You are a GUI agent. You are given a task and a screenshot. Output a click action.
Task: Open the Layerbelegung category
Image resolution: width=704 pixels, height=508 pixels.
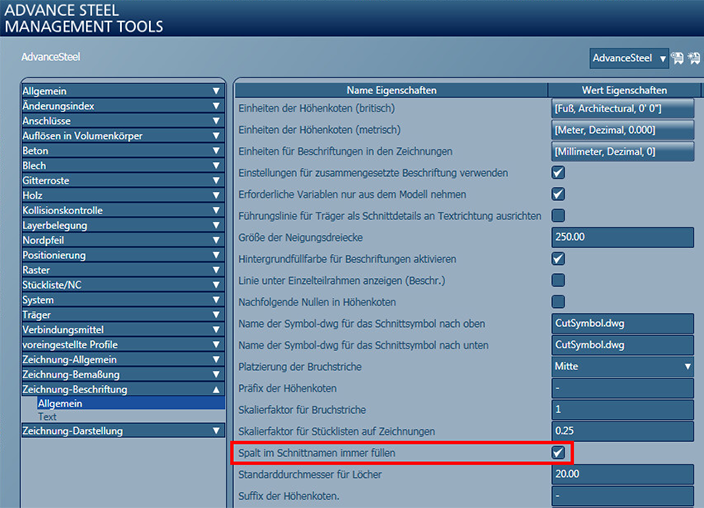pos(123,225)
